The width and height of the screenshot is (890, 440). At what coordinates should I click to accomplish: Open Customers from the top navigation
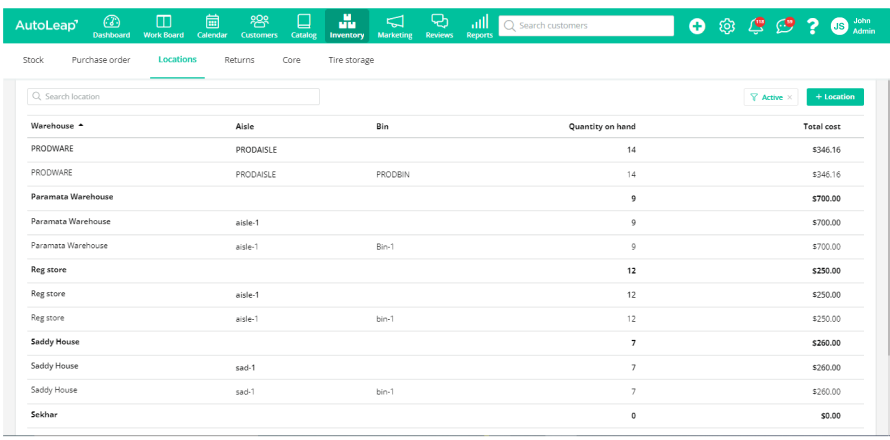click(259, 22)
